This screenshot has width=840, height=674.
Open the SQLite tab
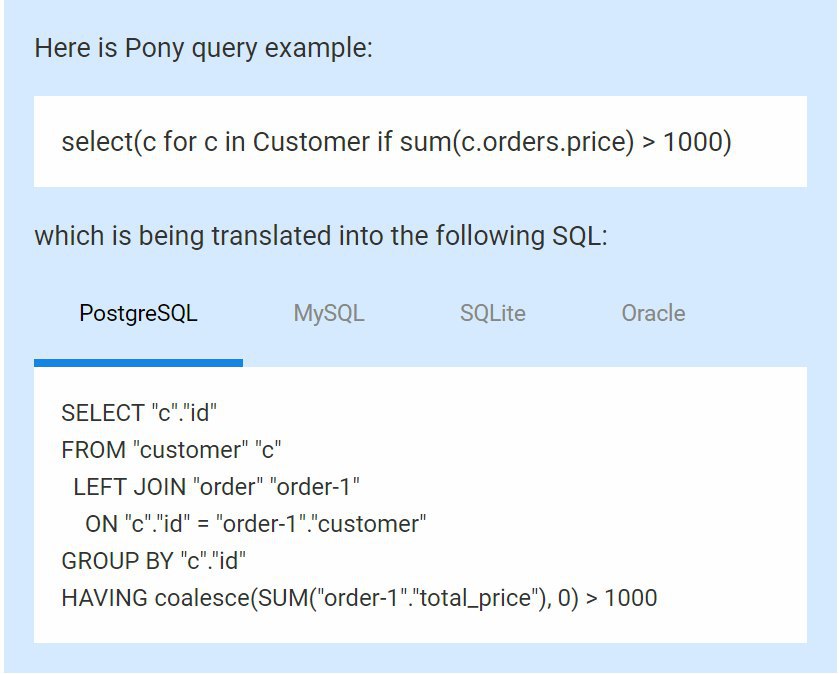(x=492, y=313)
